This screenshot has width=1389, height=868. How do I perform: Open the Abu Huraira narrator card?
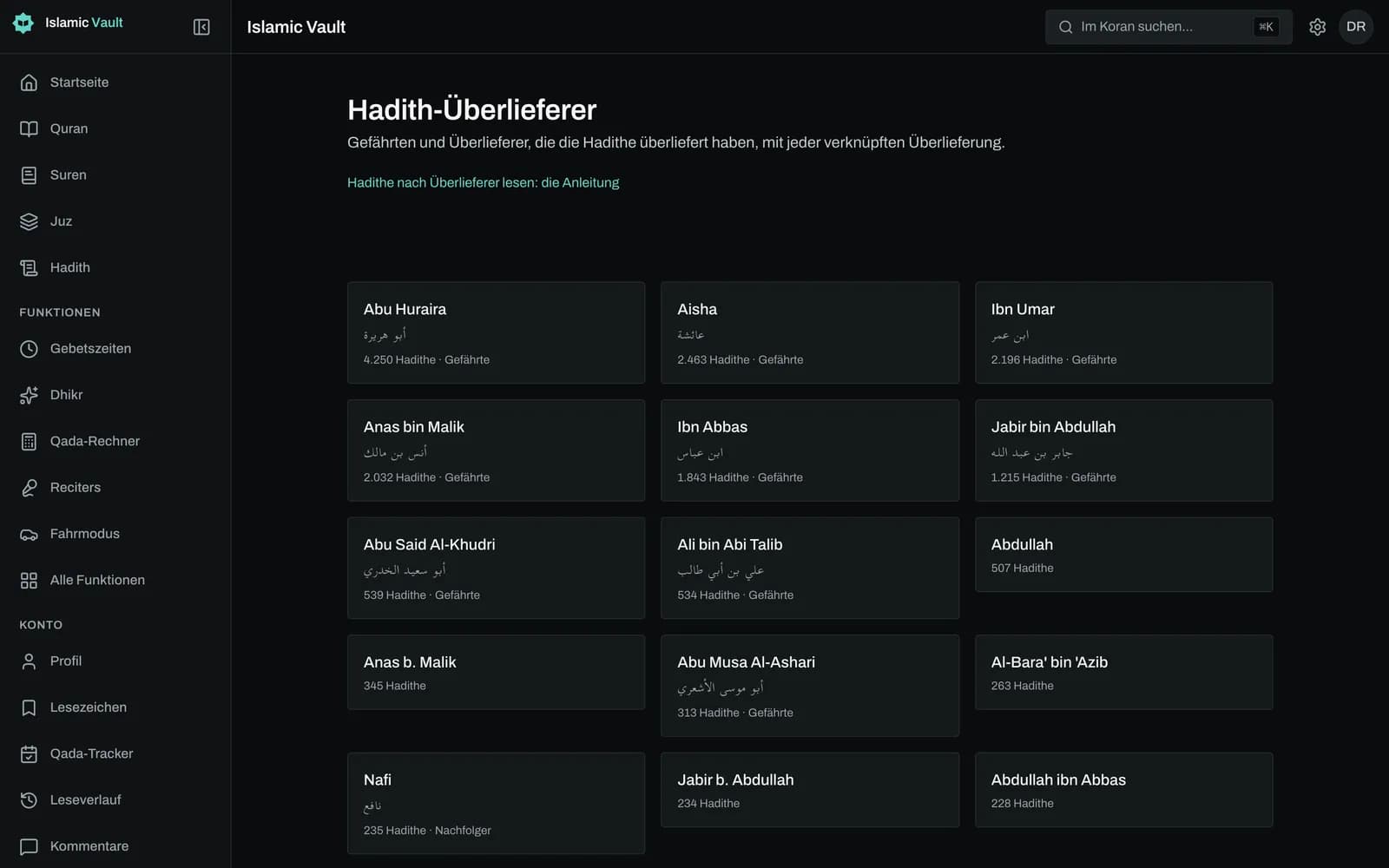coord(496,332)
